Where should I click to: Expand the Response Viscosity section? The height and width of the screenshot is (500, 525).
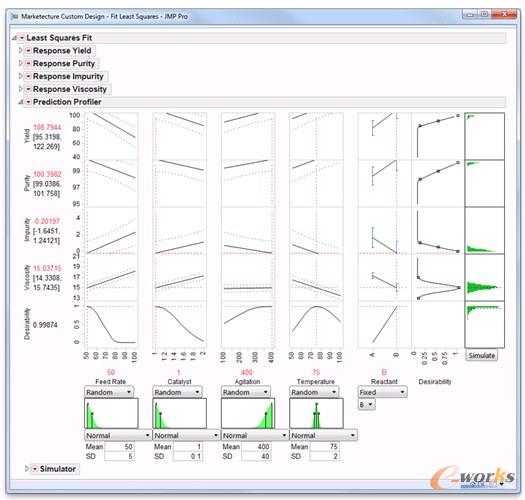point(21,89)
